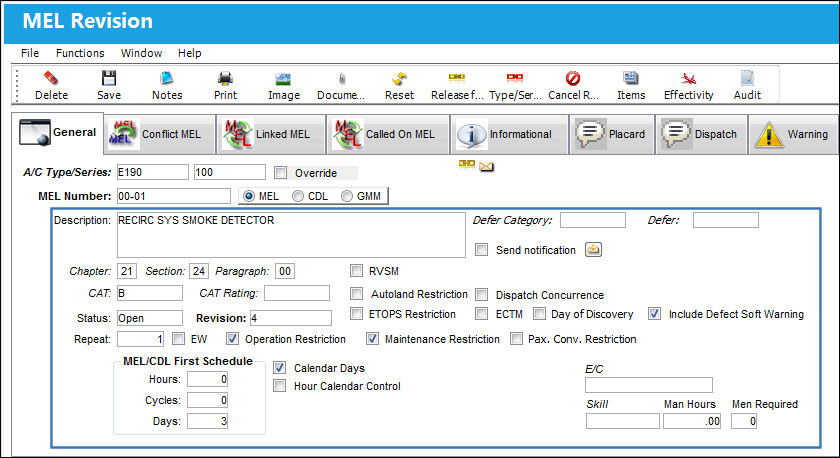Click the Print toolbar icon
Image resolution: width=840 pixels, height=458 pixels.
[x=225, y=79]
